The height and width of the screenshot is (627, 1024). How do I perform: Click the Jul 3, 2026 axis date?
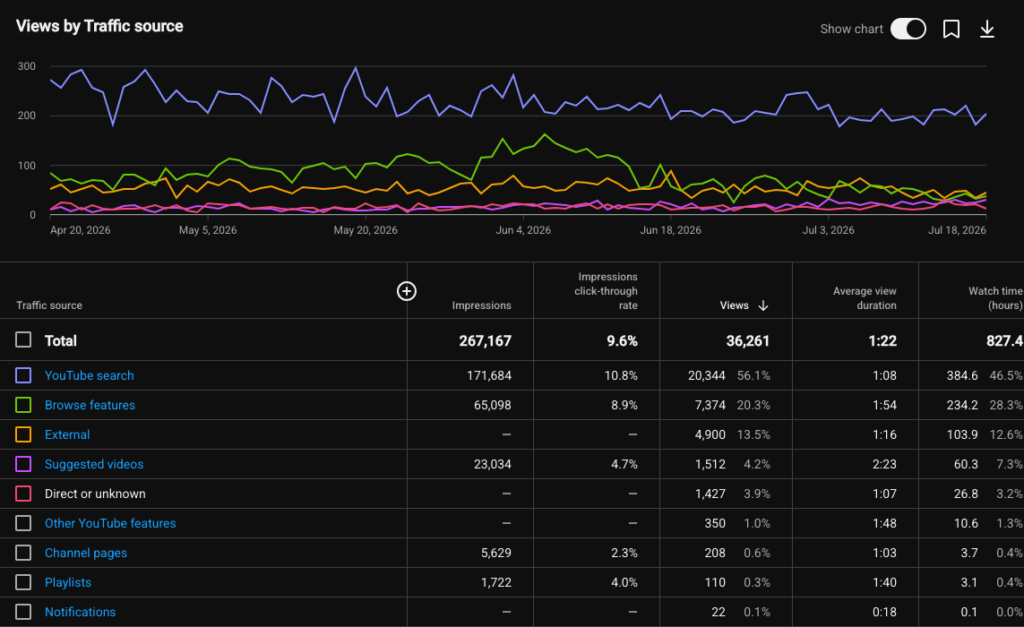pos(828,230)
